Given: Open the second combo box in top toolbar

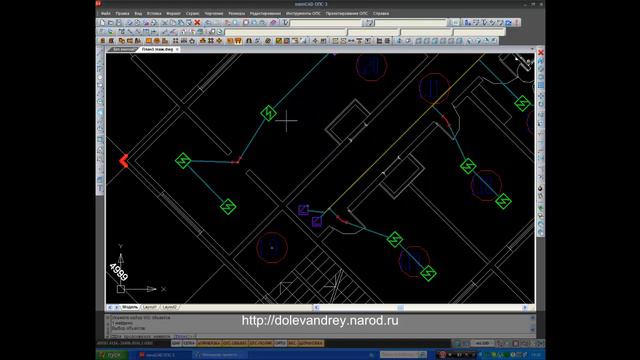Looking at the screenshot, I should [411, 23].
